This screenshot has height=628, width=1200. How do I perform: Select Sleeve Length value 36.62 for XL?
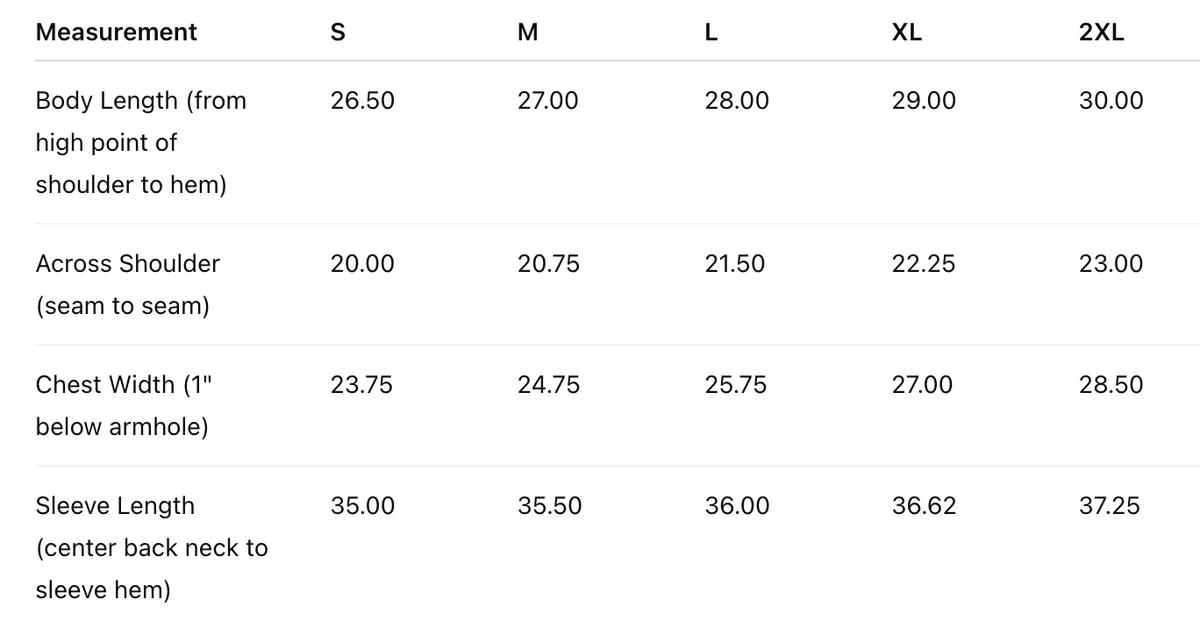(924, 506)
